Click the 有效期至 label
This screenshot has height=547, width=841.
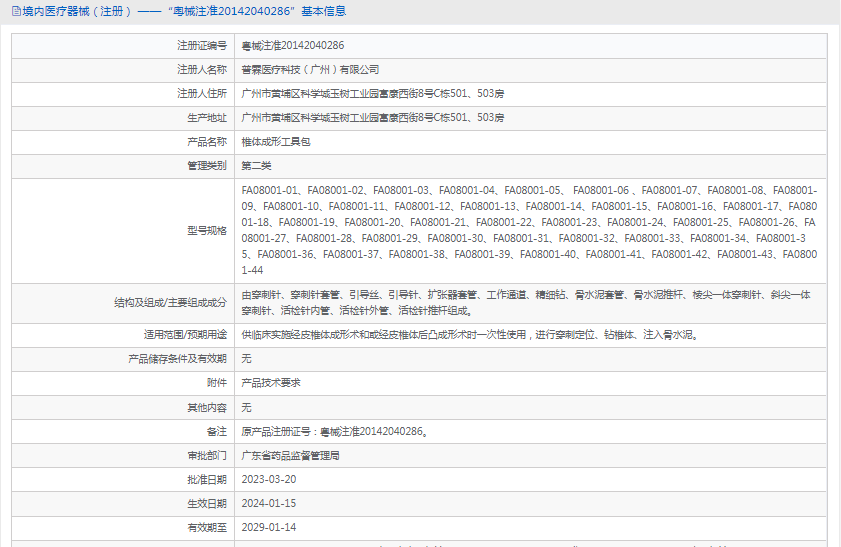tap(207, 528)
